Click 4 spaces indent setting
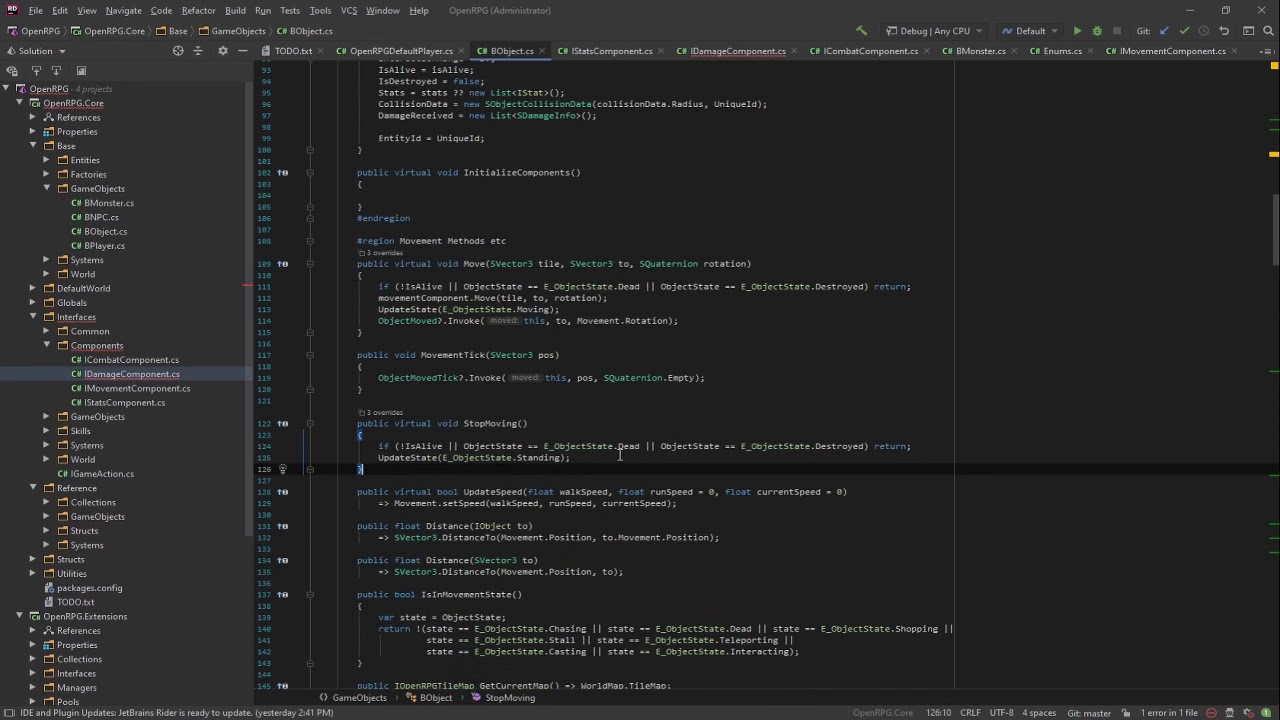1280x720 pixels. (x=1038, y=713)
